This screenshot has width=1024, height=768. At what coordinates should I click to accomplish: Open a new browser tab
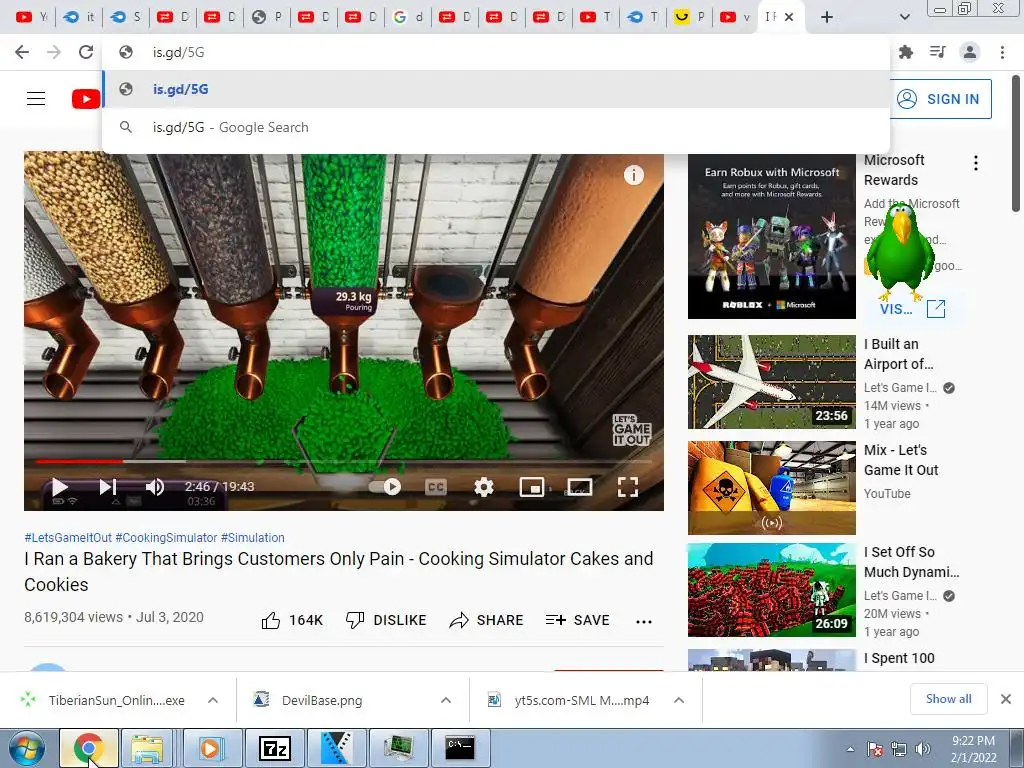click(x=827, y=17)
